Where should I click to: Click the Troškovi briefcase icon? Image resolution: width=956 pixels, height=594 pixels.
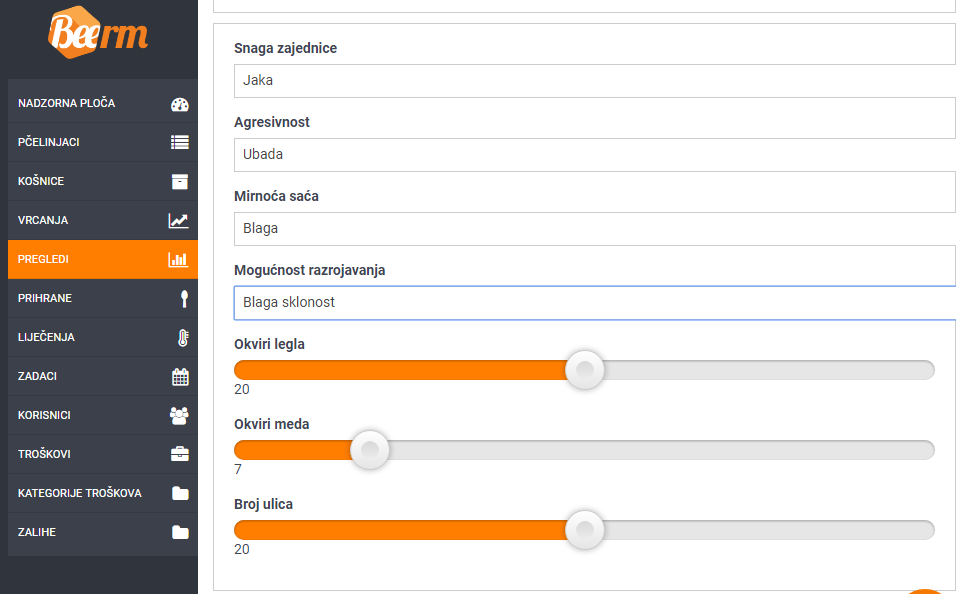[x=180, y=454]
